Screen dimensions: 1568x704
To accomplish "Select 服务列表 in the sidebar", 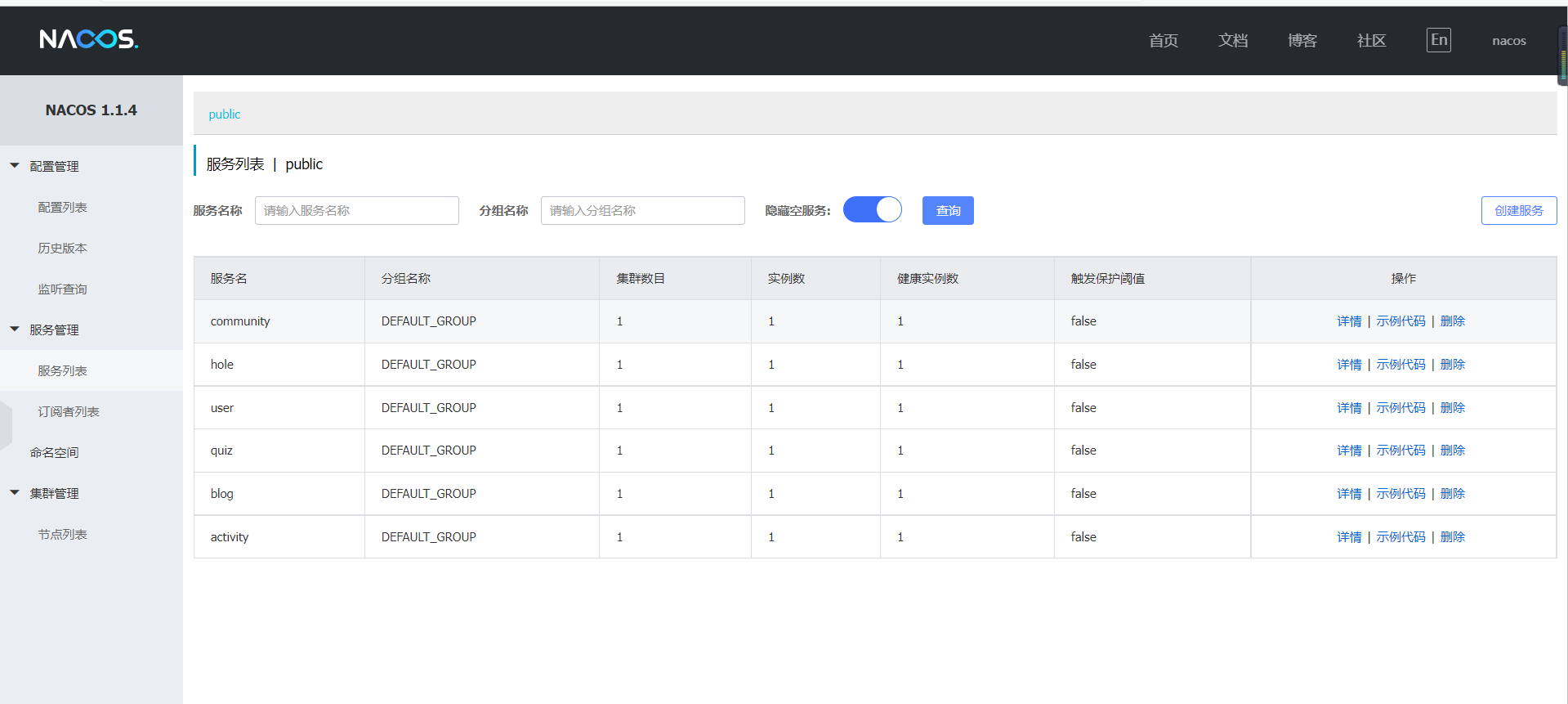I will pyautogui.click(x=62, y=370).
